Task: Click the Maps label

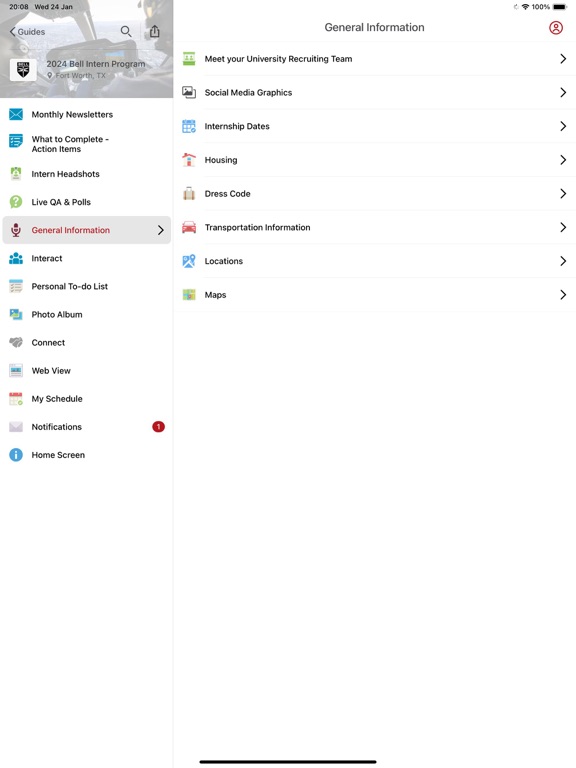Action: click(x=215, y=295)
